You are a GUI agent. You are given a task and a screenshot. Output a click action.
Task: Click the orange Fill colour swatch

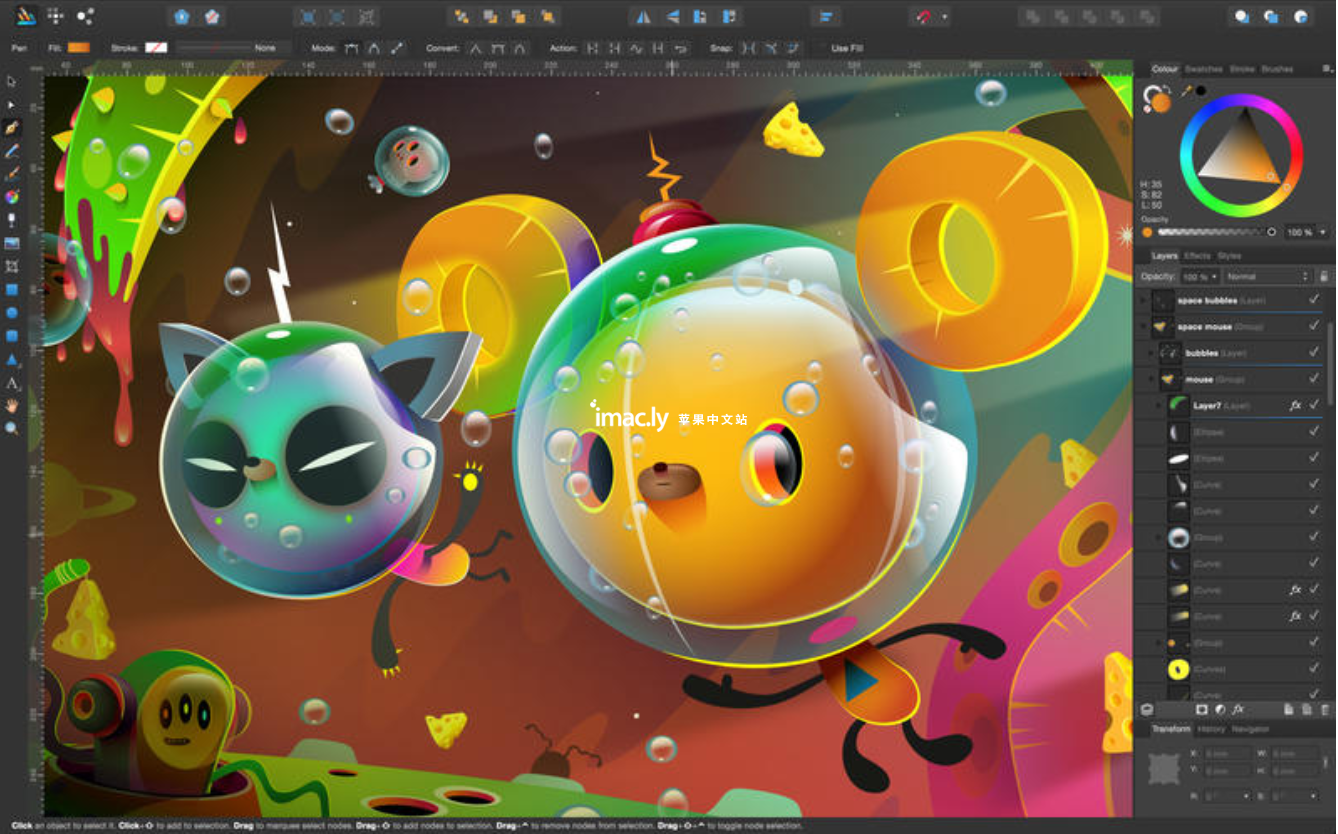point(79,48)
